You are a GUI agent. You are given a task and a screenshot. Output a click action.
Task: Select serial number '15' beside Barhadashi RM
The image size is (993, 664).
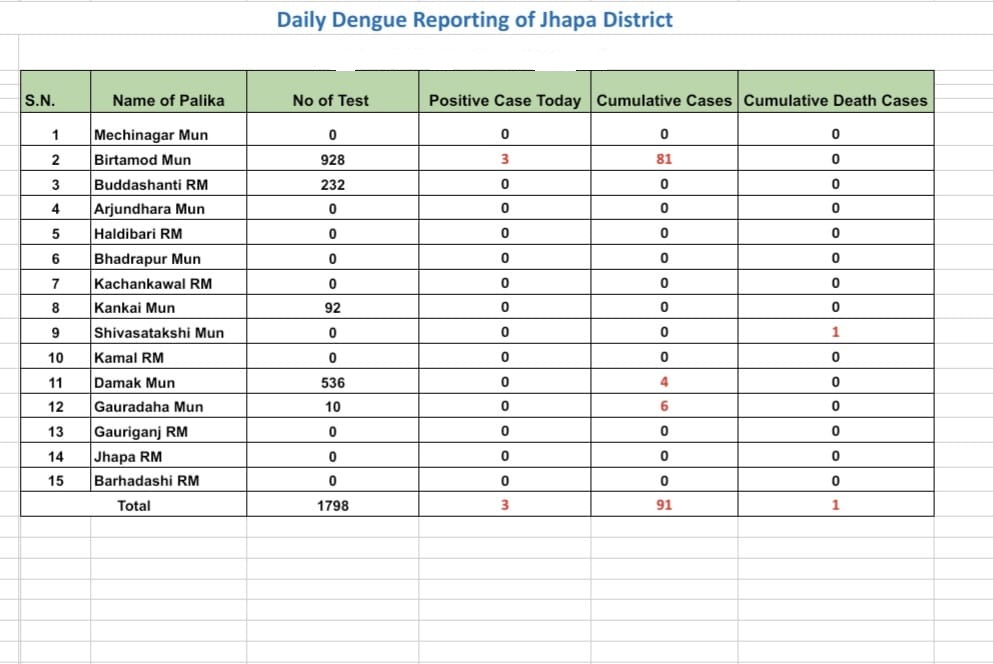point(55,481)
